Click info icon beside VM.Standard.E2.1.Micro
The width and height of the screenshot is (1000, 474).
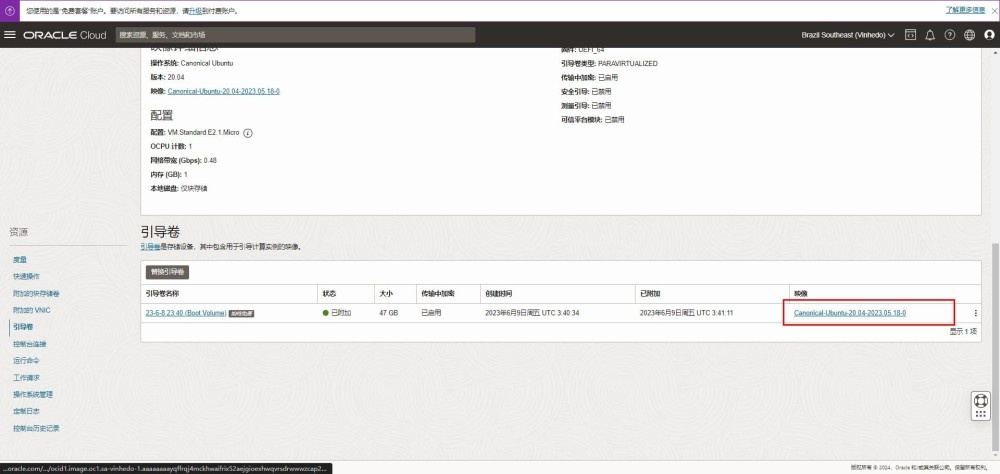pyautogui.click(x=248, y=132)
